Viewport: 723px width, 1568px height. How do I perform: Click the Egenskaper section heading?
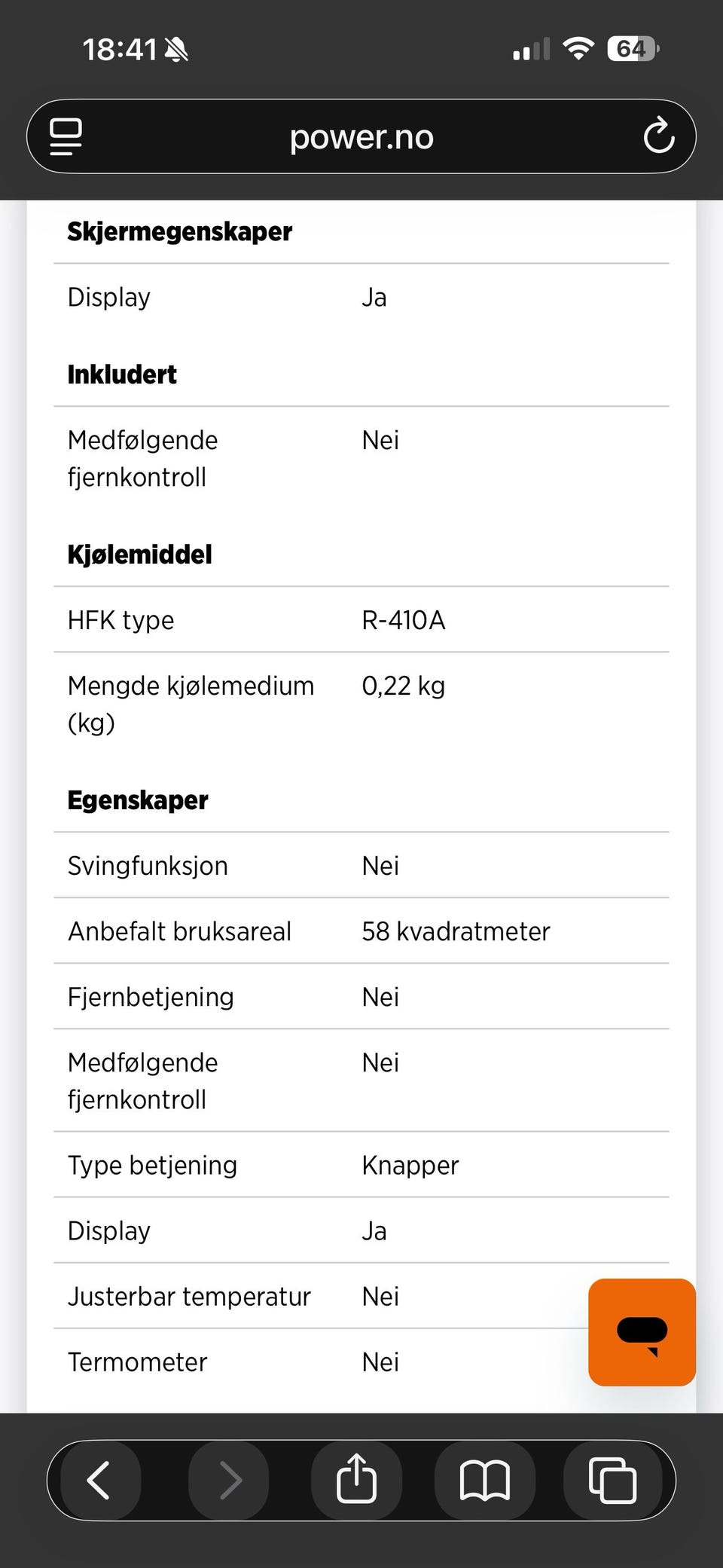[137, 800]
